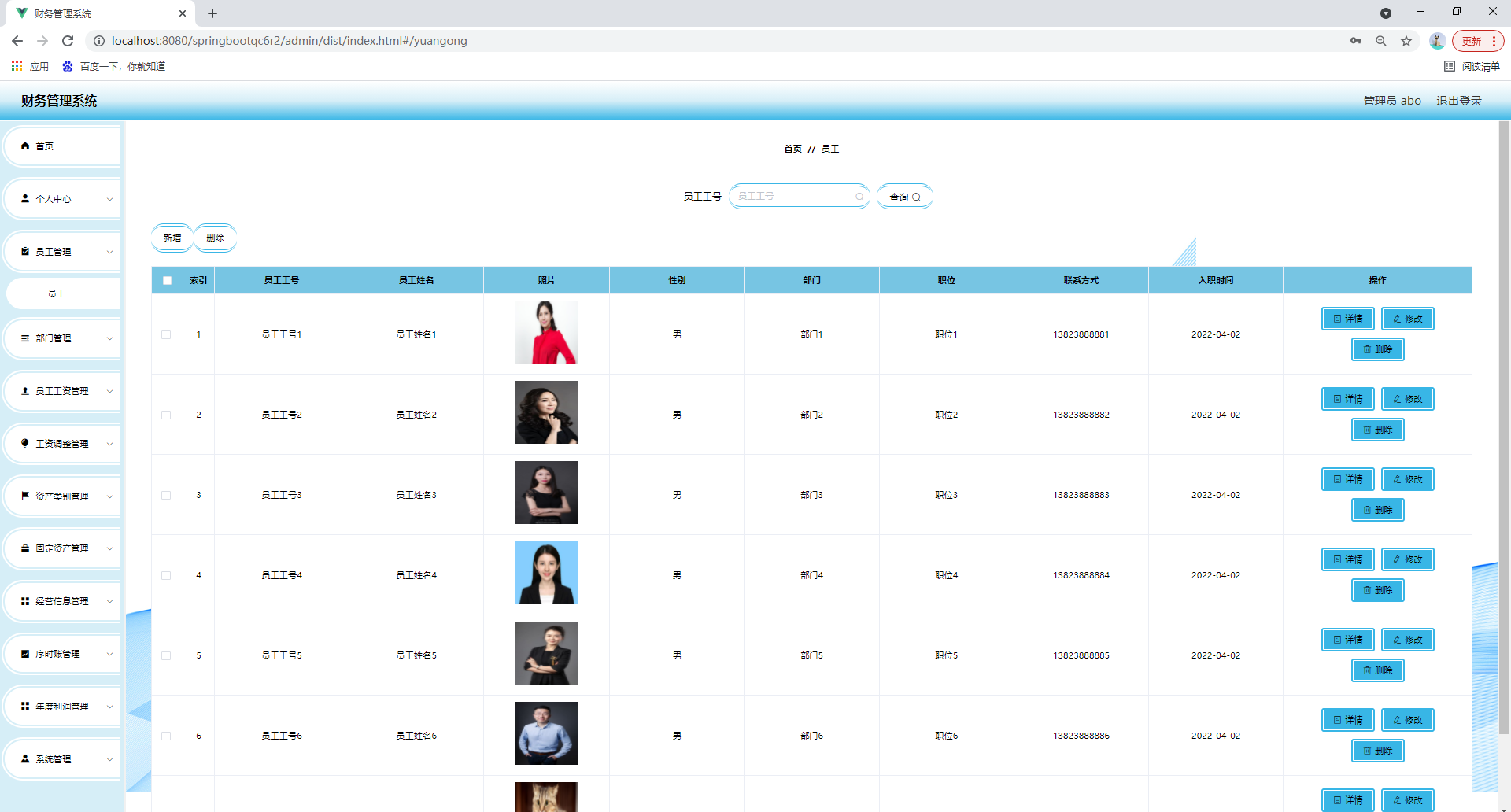The image size is (1511, 812).
Task: Bookmark this page with the star icon
Action: point(1406,41)
